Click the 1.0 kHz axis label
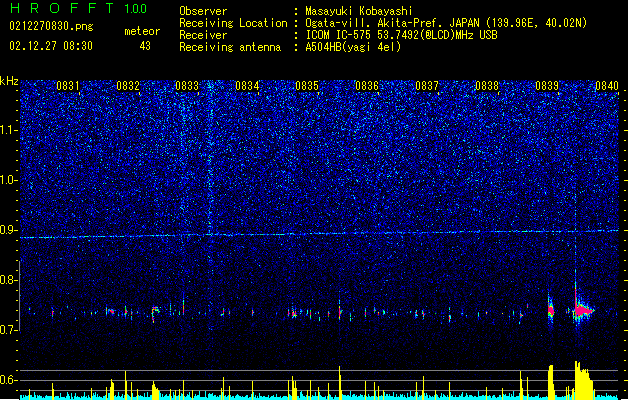 [x=9, y=180]
